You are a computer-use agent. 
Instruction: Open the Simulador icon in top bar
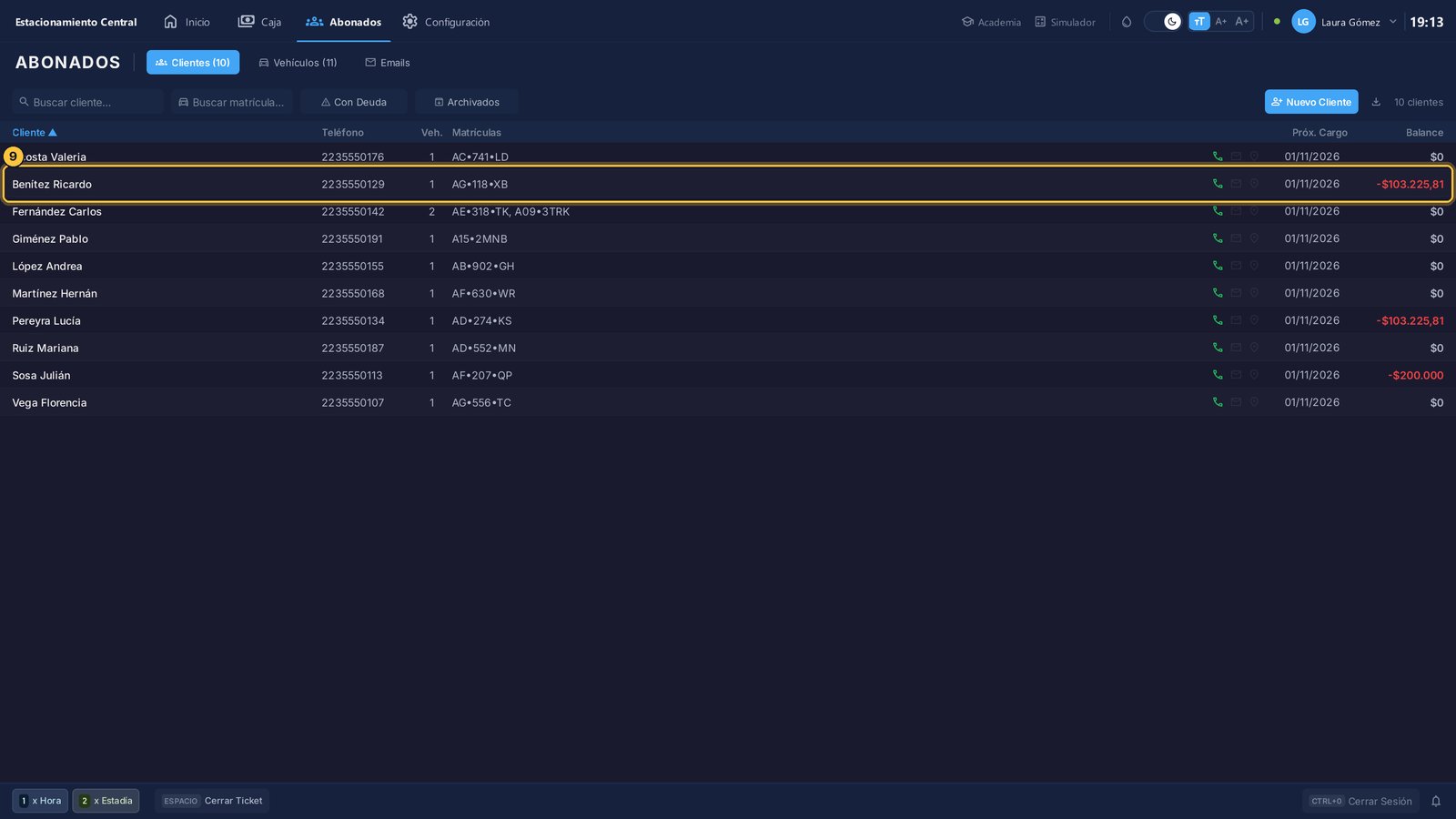(1040, 22)
